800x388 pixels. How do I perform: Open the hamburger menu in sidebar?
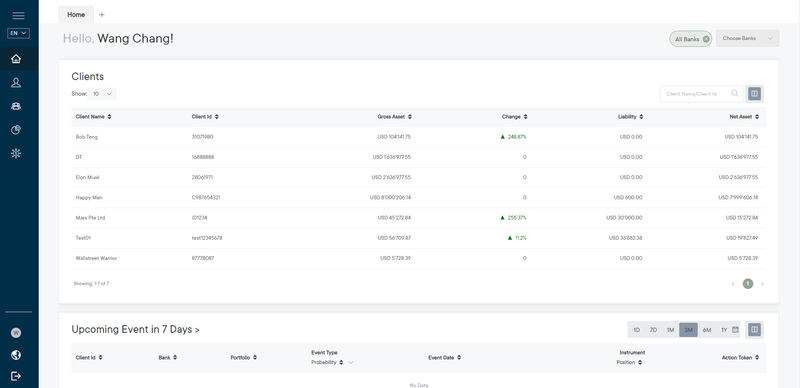[18, 16]
